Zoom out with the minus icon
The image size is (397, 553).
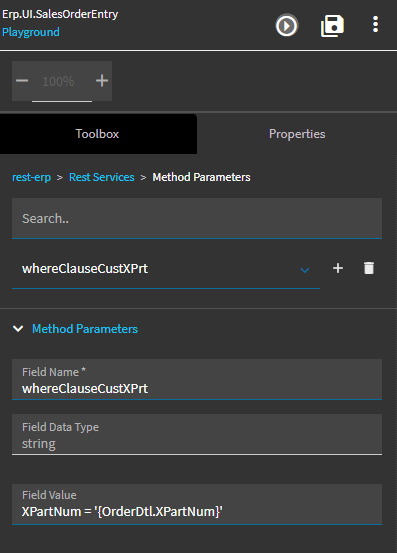(x=22, y=81)
